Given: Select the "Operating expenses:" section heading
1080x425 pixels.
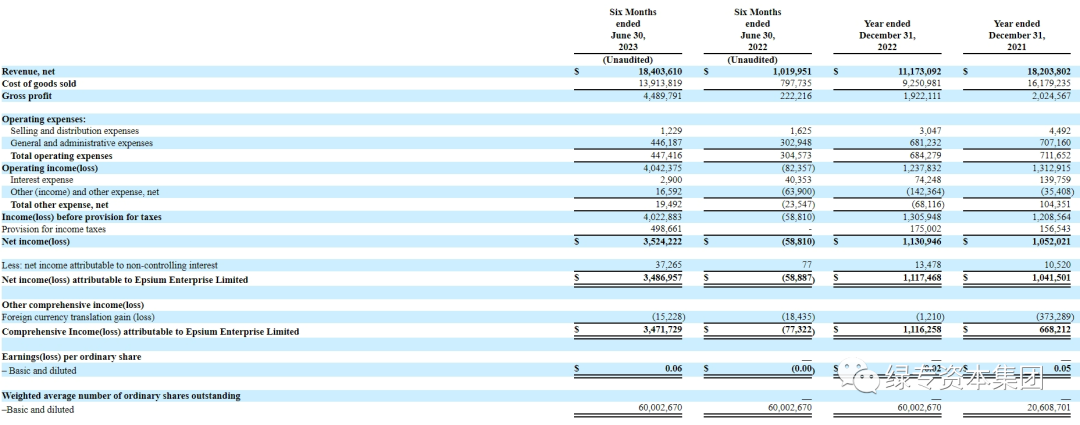Looking at the screenshot, I should pyautogui.click(x=44, y=119).
